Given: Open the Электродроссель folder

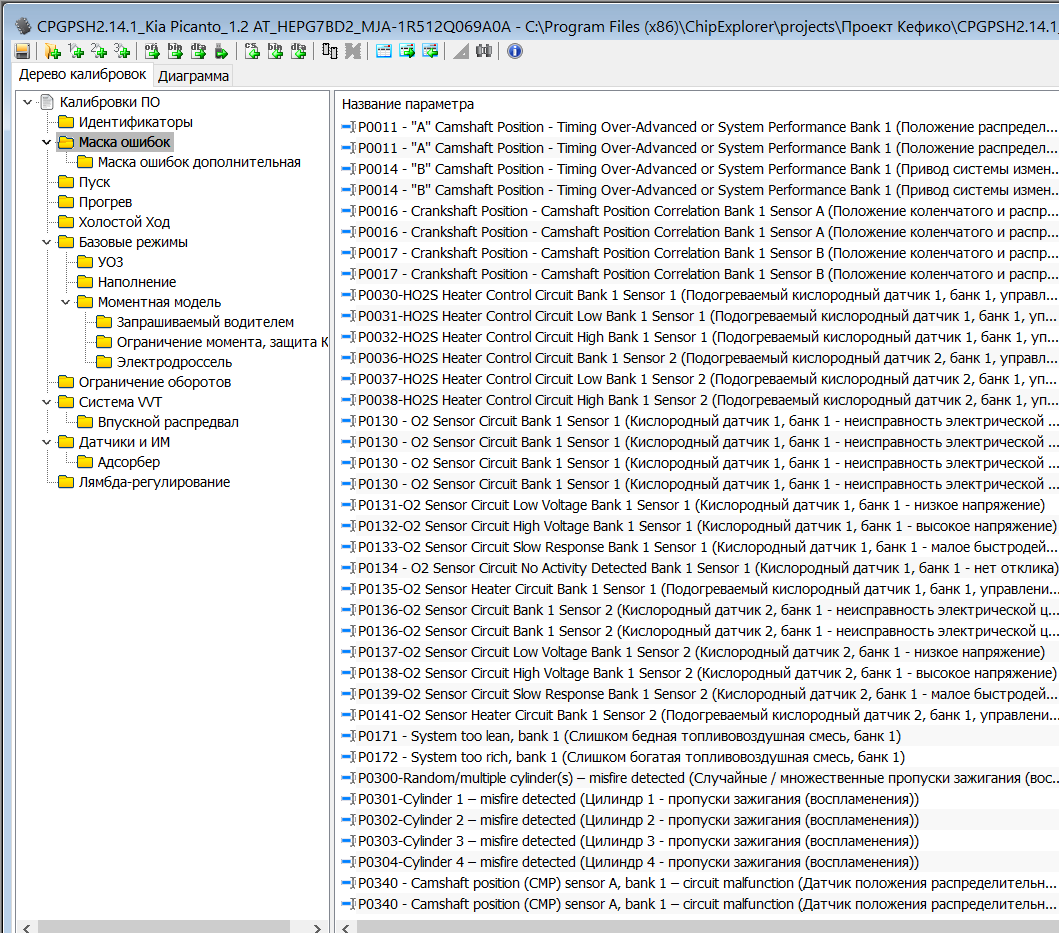Looking at the screenshot, I should [x=173, y=362].
